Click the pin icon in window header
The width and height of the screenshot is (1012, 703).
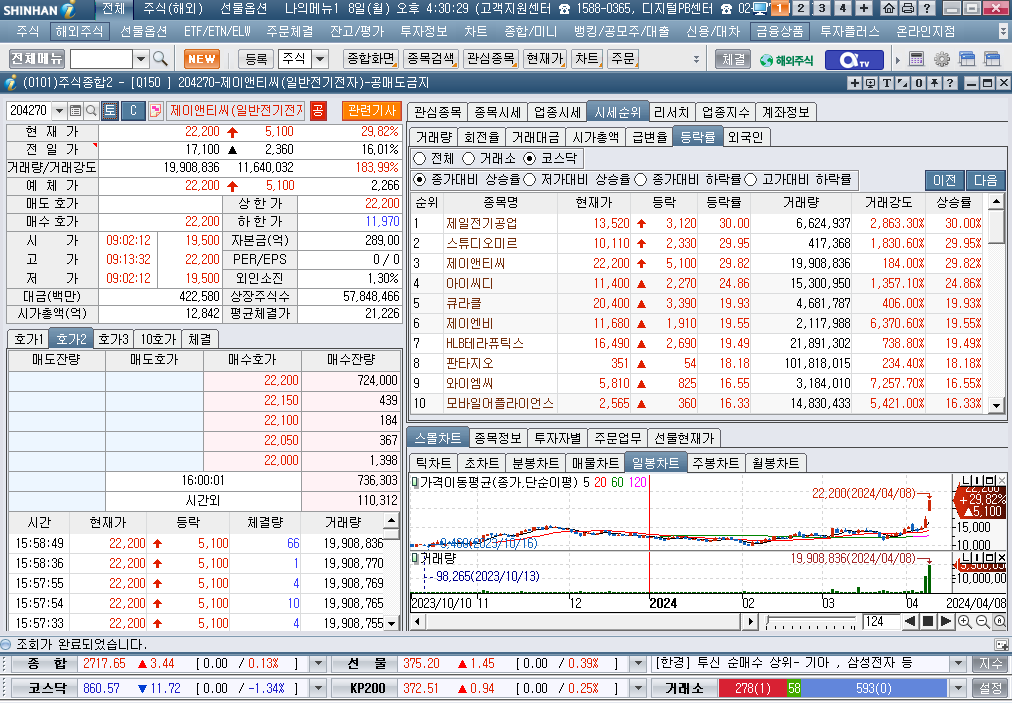(934, 83)
